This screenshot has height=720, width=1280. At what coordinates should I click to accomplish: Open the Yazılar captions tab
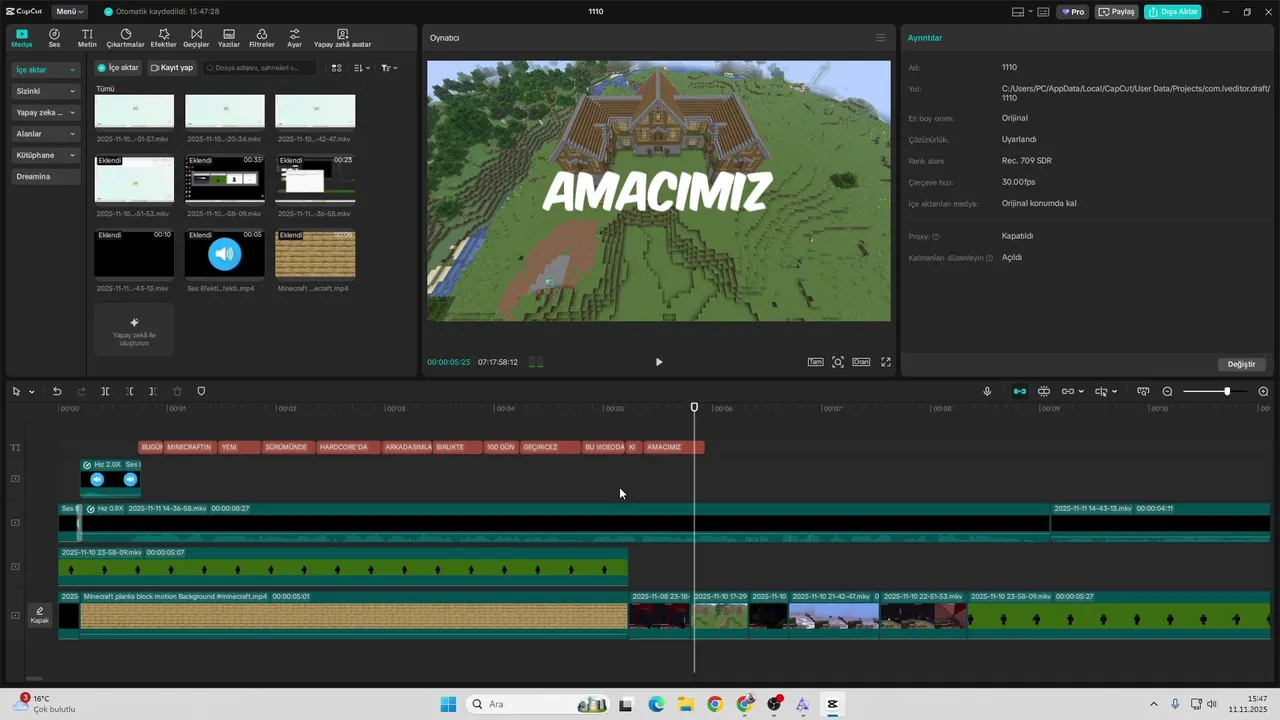coord(229,38)
